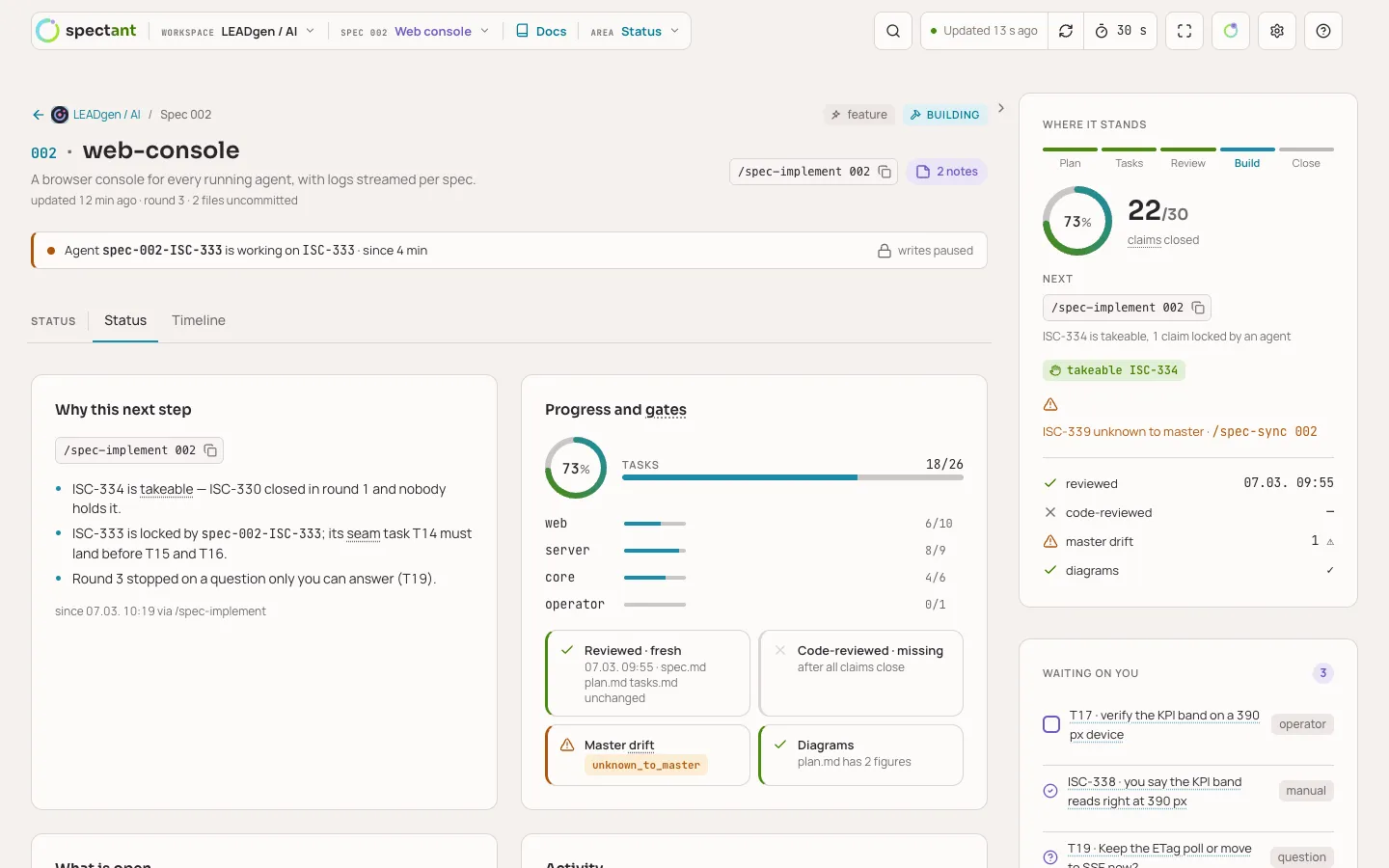Select the Plan stage
The height and width of the screenshot is (868, 1389).
pyautogui.click(x=1070, y=157)
